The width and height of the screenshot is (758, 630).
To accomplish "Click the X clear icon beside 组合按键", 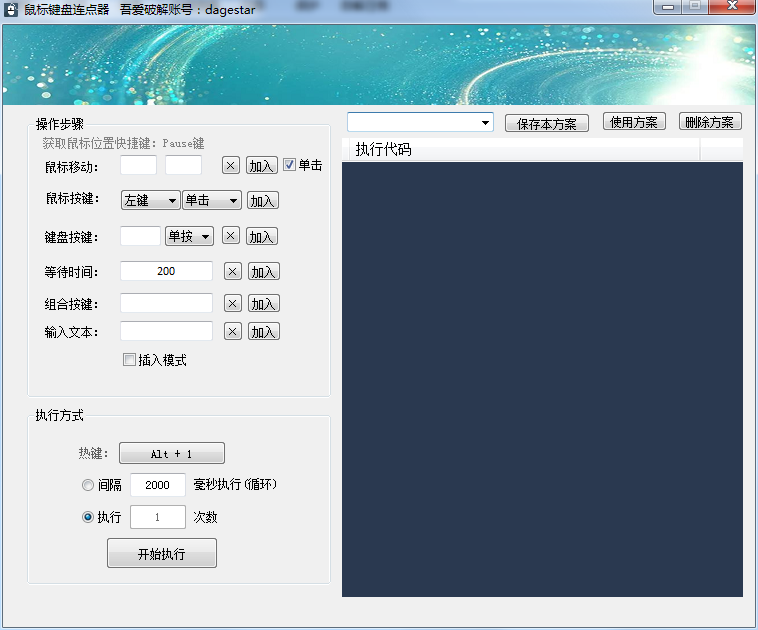I will (x=232, y=303).
